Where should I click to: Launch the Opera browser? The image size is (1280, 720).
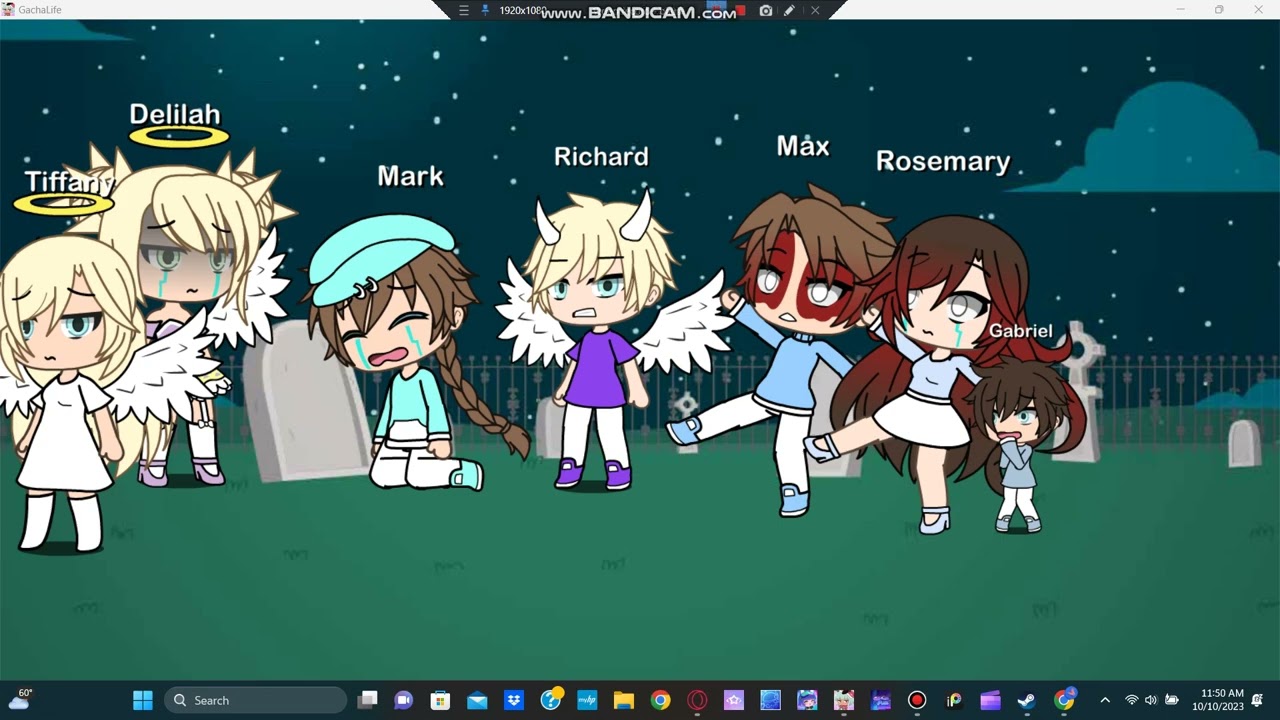click(697, 700)
